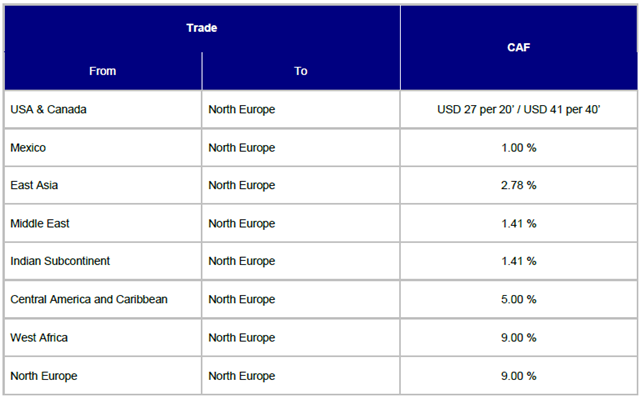Viewport: 640px width, 397px height.
Task: Select the From sub-header cell
Action: [103, 71]
